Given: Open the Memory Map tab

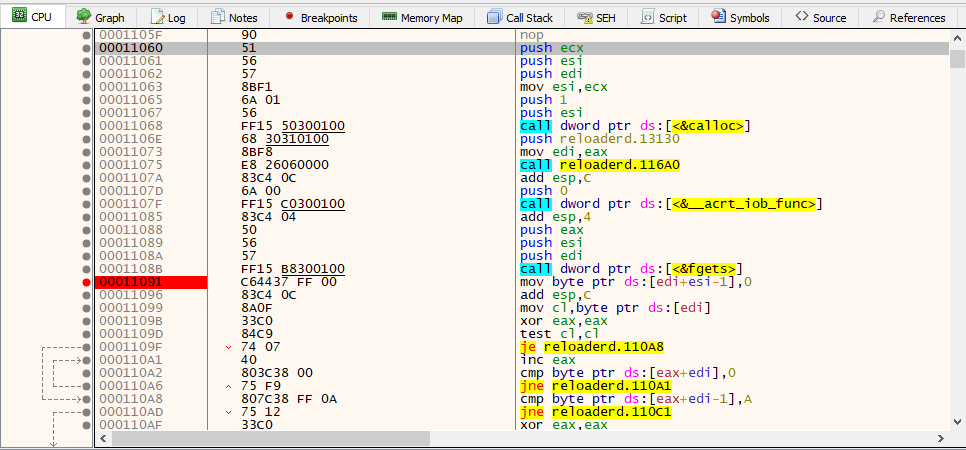Looking at the screenshot, I should (422, 17).
